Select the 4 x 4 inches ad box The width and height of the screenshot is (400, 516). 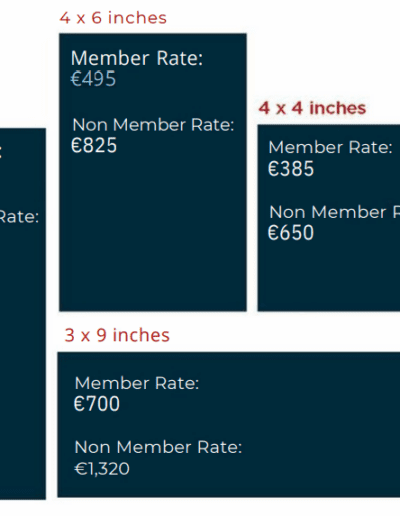tap(329, 218)
